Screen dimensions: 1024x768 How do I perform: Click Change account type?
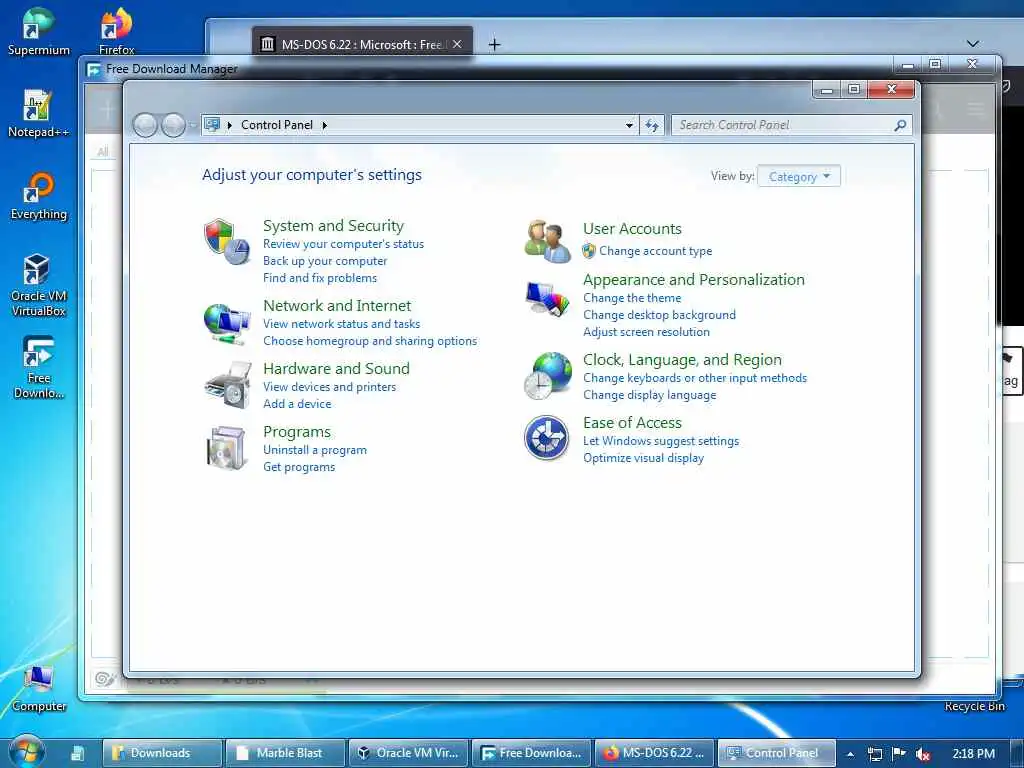pyautogui.click(x=656, y=251)
